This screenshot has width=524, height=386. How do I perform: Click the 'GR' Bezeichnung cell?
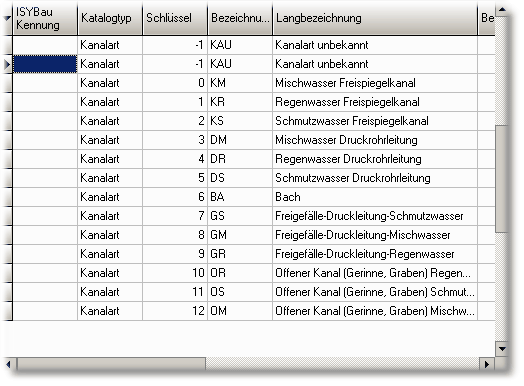(240, 254)
